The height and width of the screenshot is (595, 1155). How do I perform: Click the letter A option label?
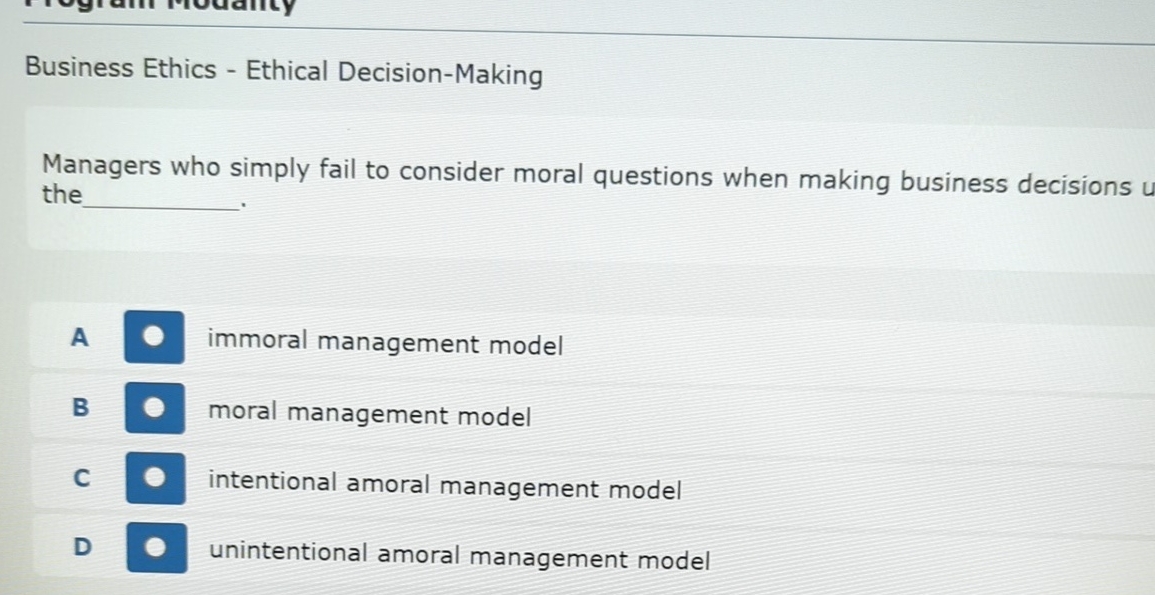80,338
